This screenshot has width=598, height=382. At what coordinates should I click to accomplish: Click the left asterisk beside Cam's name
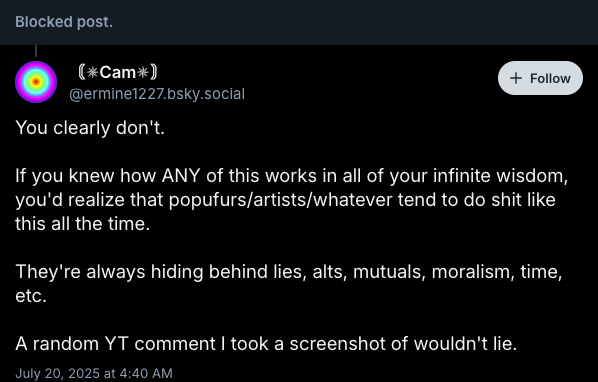[92, 72]
